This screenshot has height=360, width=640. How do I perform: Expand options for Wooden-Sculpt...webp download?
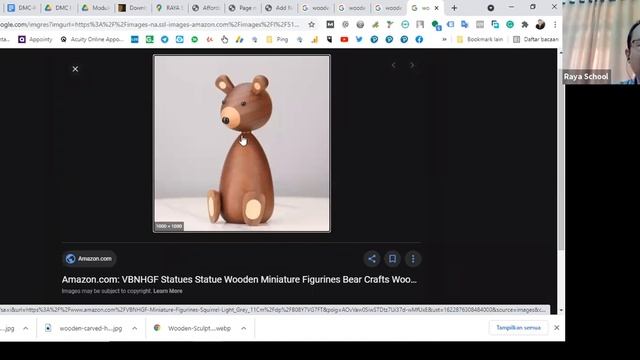(x=243, y=328)
